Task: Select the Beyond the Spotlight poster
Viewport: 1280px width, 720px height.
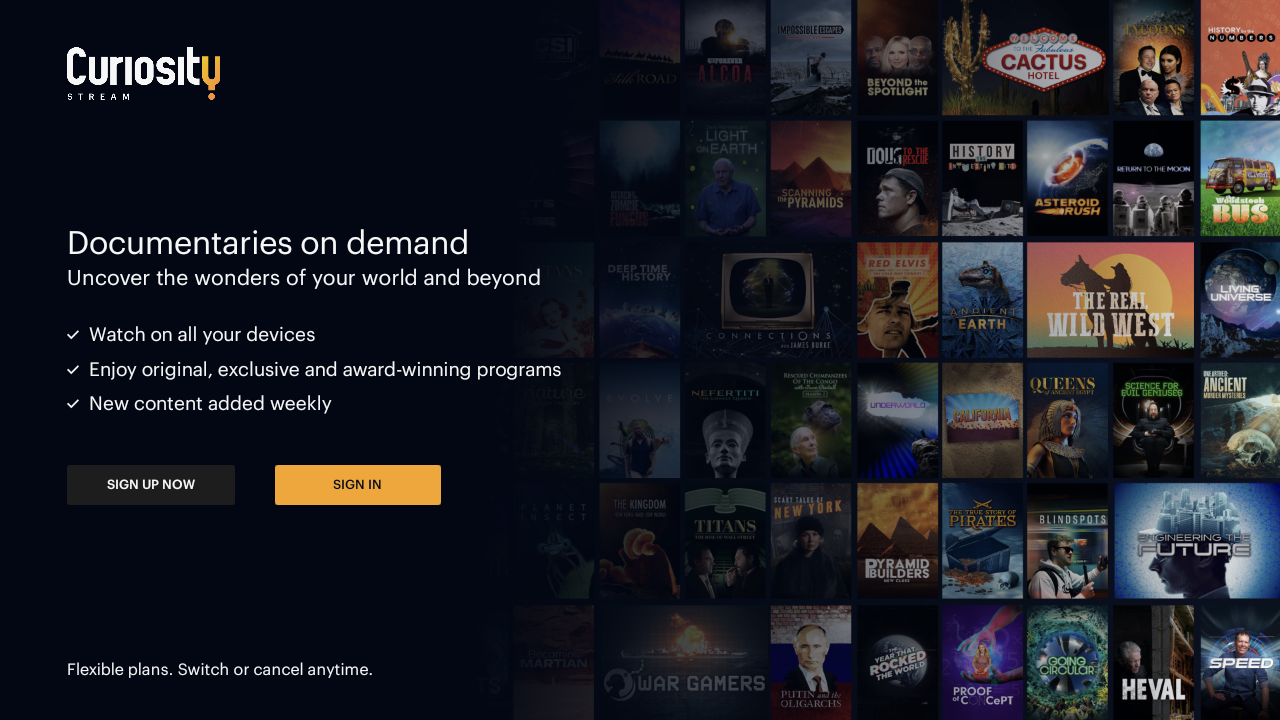Action: coord(898,57)
